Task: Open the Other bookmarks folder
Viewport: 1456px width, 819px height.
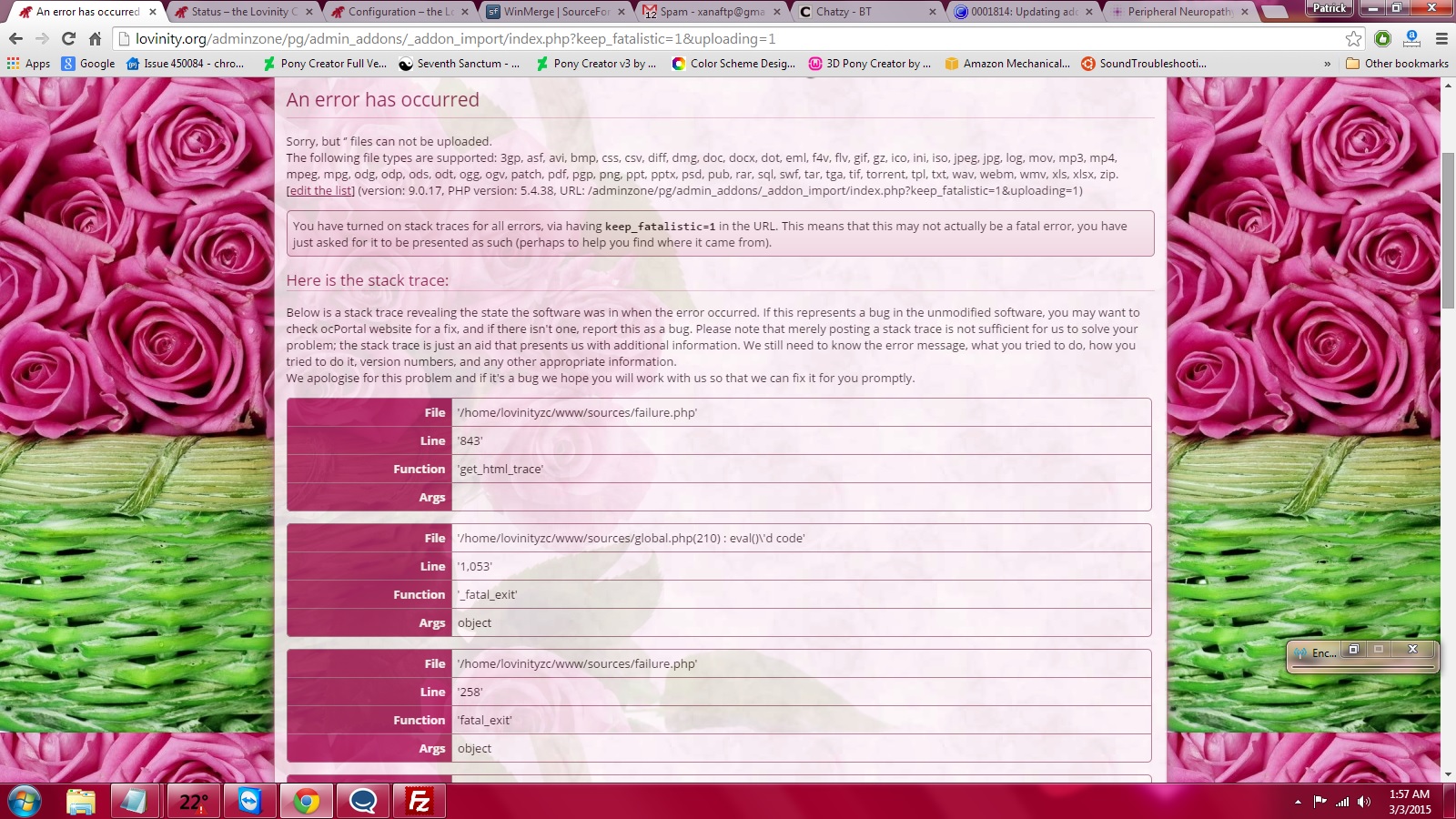Action: click(1397, 64)
